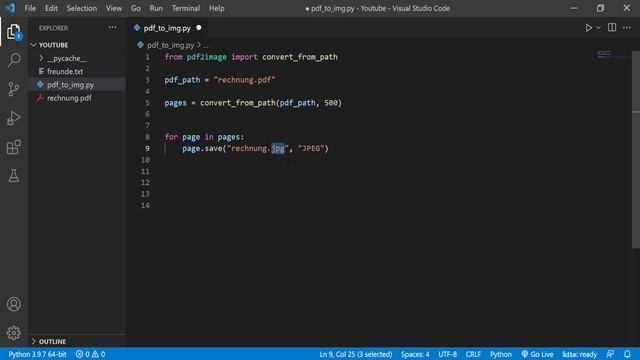Open the Search view icon
This screenshot has width=640, height=360.
[x=13, y=60]
